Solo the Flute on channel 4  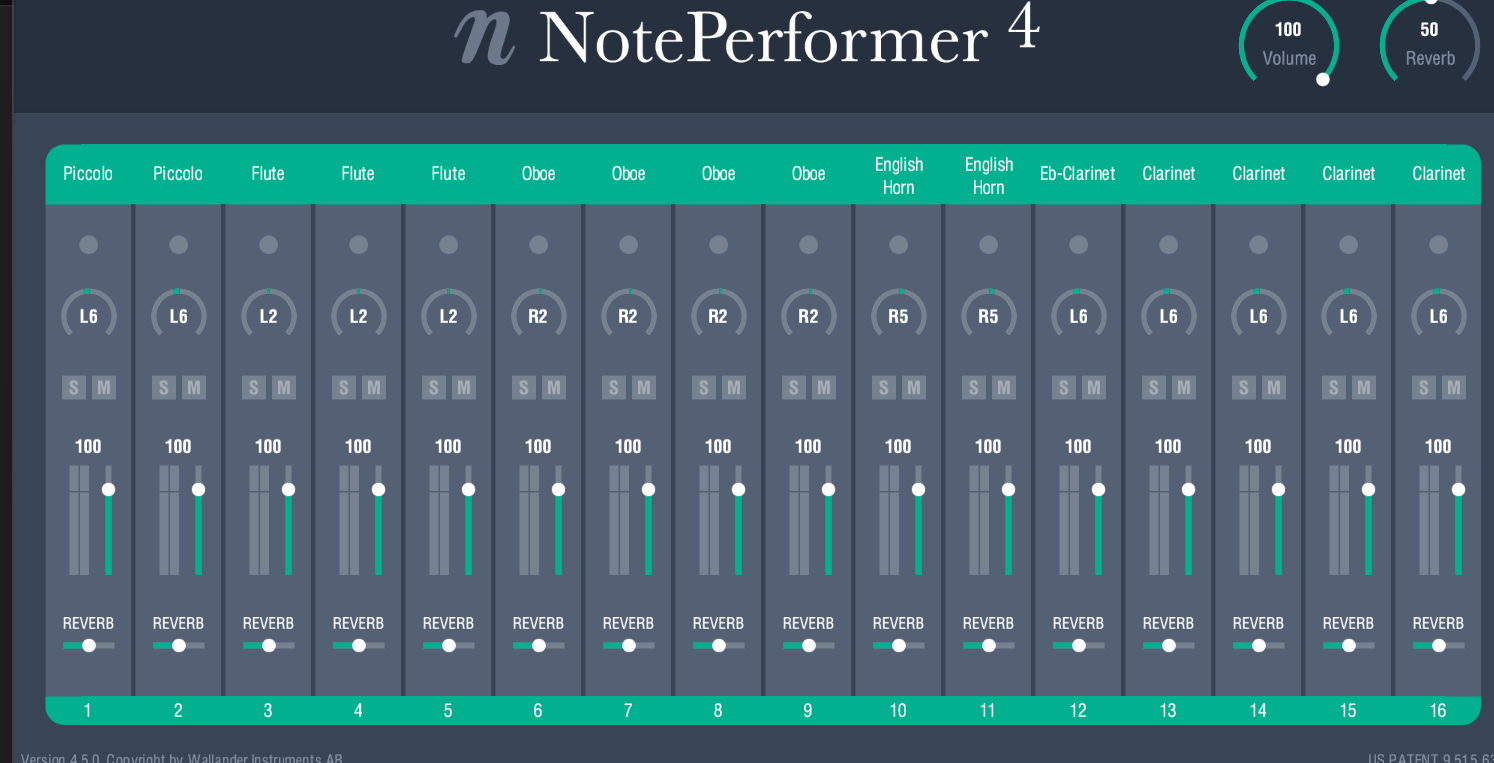[344, 387]
